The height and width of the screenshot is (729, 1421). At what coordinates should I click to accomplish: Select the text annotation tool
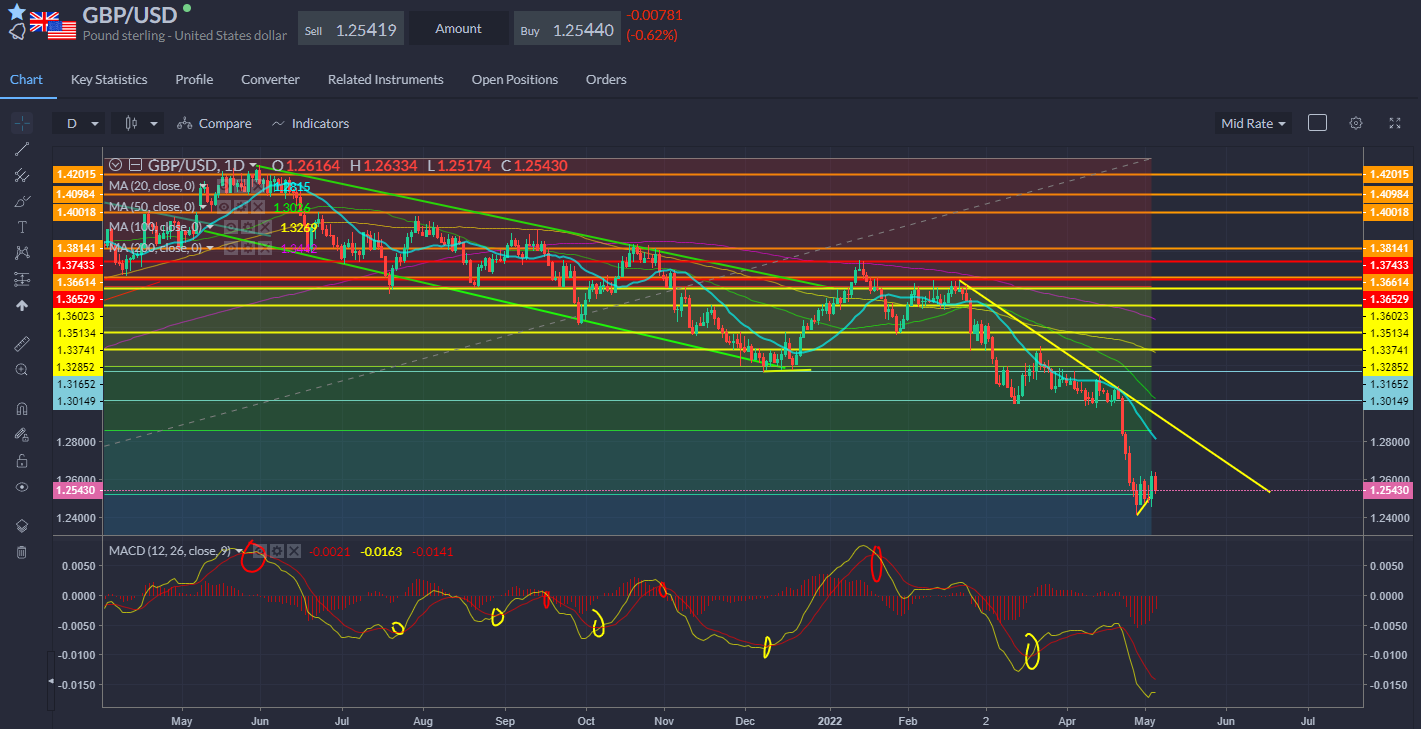pos(22,227)
